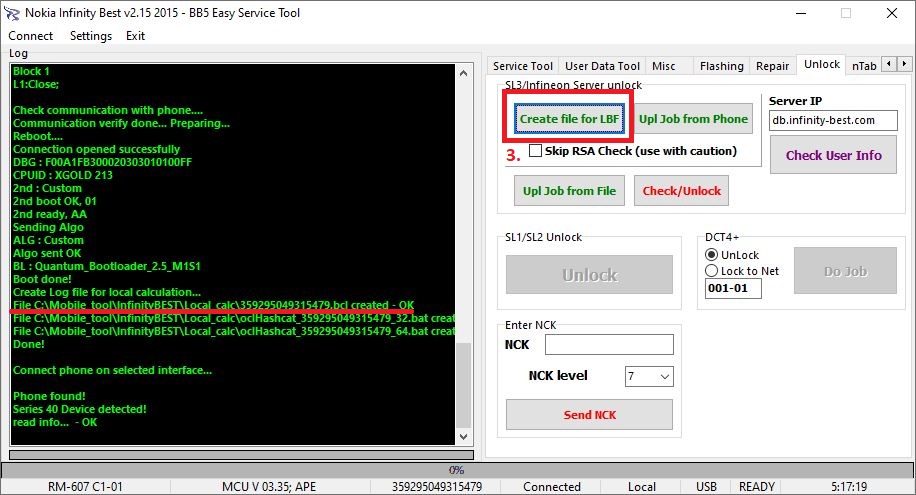Click Upl Job from Phone button

[693, 119]
